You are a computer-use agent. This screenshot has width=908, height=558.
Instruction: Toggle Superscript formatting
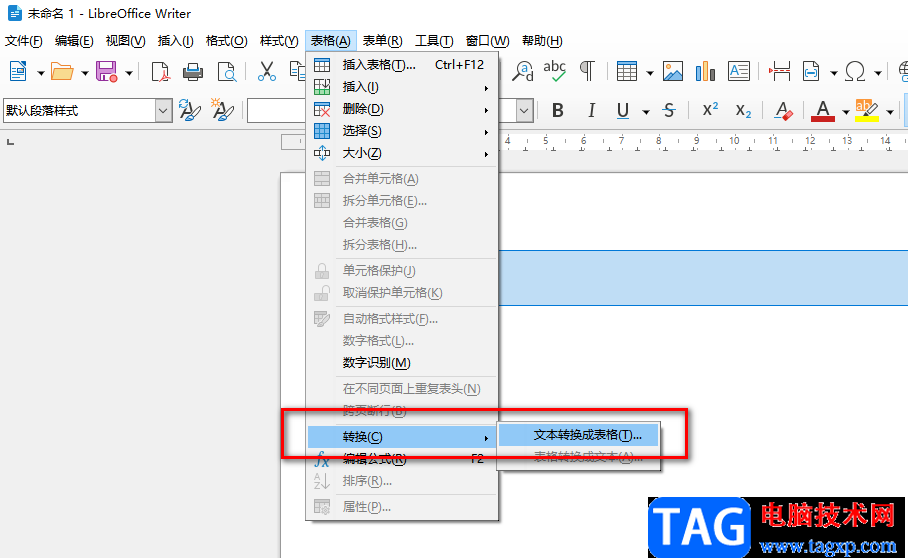(711, 110)
